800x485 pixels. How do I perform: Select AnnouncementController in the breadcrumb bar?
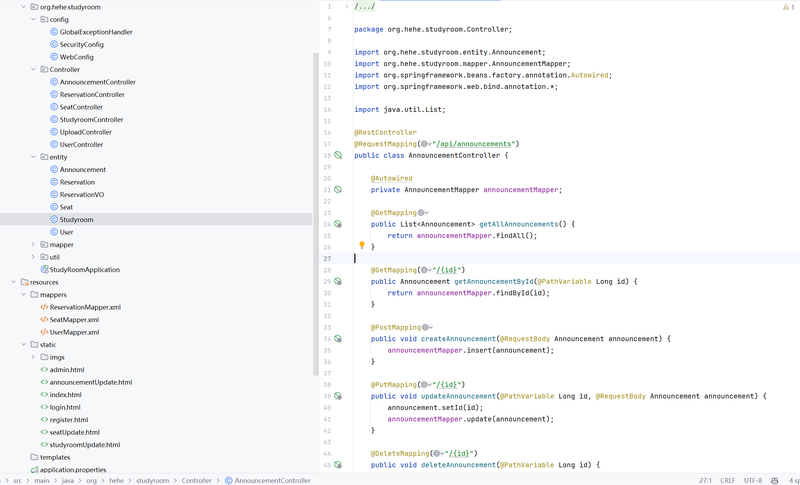272,481
